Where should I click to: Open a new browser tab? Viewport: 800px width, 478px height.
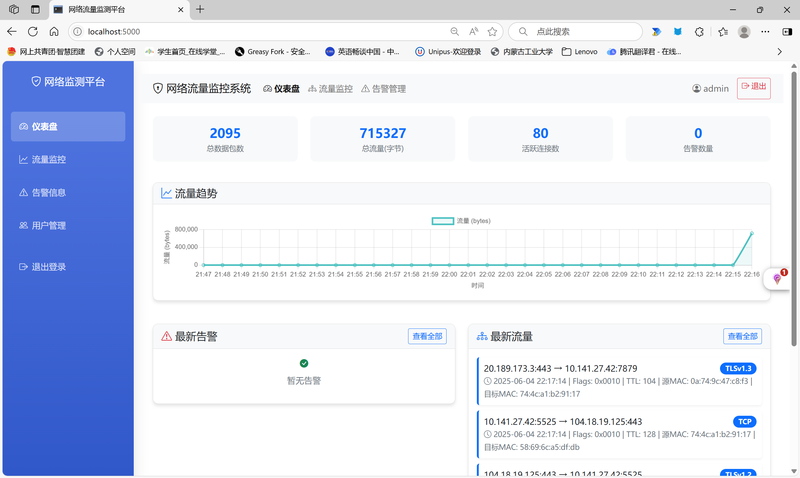tap(200, 9)
